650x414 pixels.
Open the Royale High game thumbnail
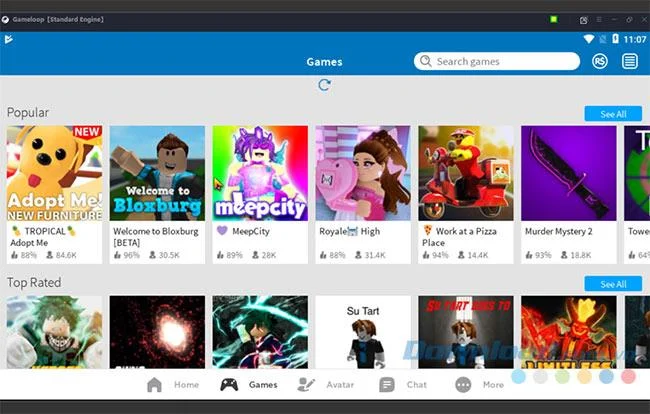point(363,173)
